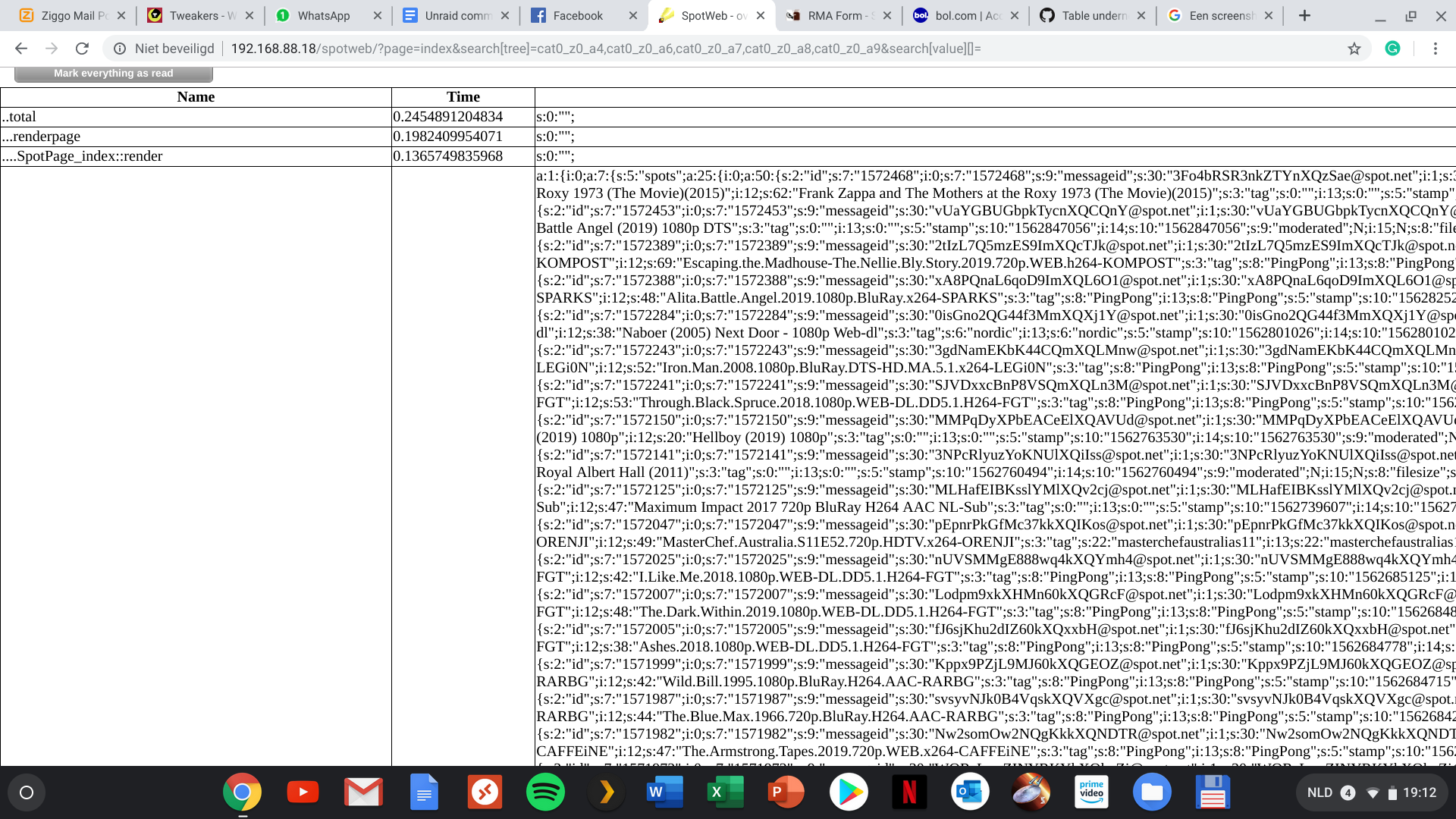Screen dimensions: 1456x819
Task: Click the Grammarly extension icon
Action: 1393,49
